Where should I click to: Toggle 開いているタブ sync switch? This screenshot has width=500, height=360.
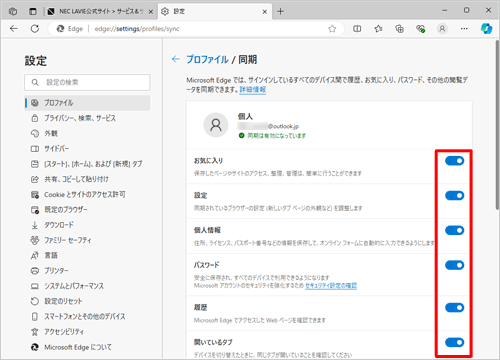click(454, 342)
